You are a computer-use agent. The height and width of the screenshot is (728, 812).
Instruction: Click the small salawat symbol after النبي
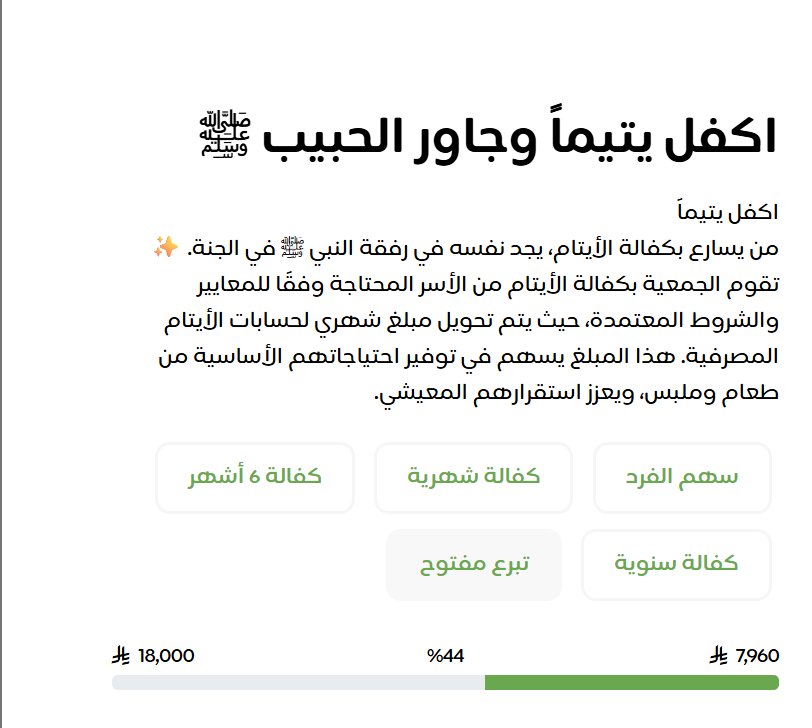tap(290, 248)
